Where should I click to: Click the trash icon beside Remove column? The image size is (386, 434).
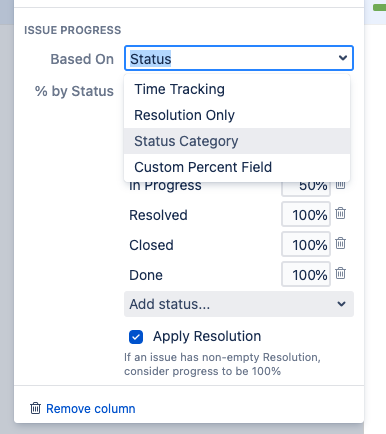(x=35, y=408)
